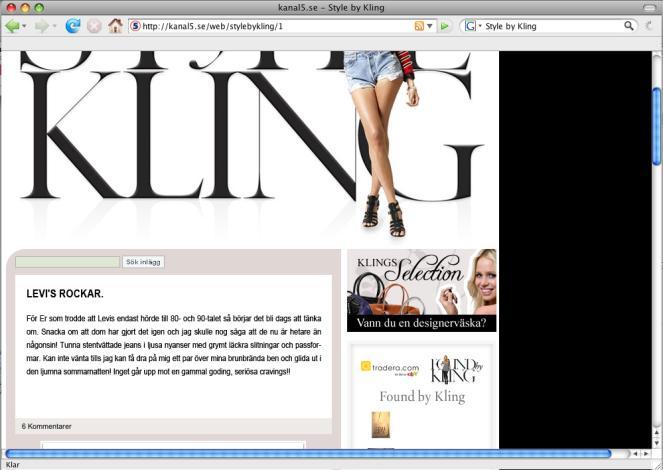663x470 pixels.
Task: Click the horizontal scrollbar right arrow
Action: click(x=646, y=454)
